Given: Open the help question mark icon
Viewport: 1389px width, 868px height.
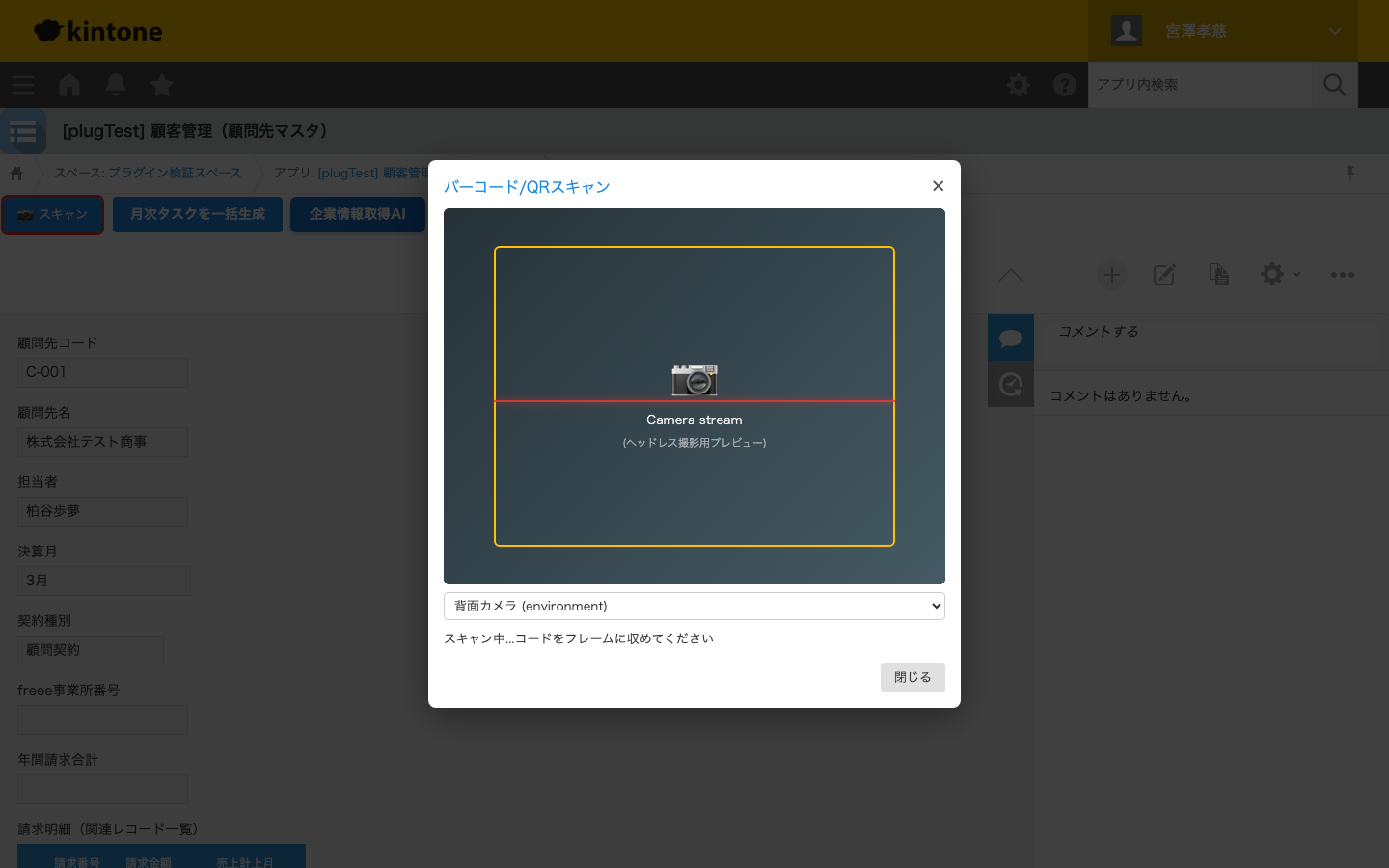Looking at the screenshot, I should click(1065, 85).
